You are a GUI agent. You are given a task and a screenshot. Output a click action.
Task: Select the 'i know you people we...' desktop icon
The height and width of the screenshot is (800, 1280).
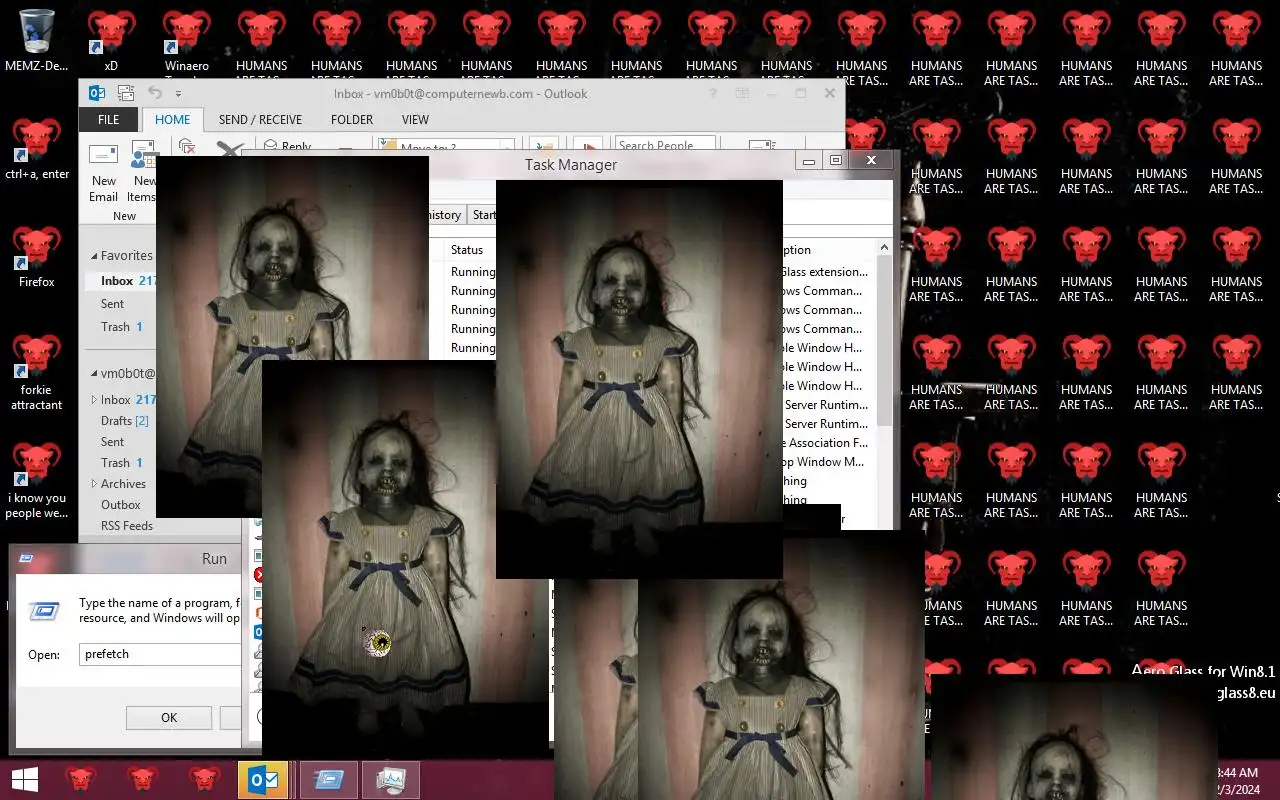pyautogui.click(x=37, y=480)
